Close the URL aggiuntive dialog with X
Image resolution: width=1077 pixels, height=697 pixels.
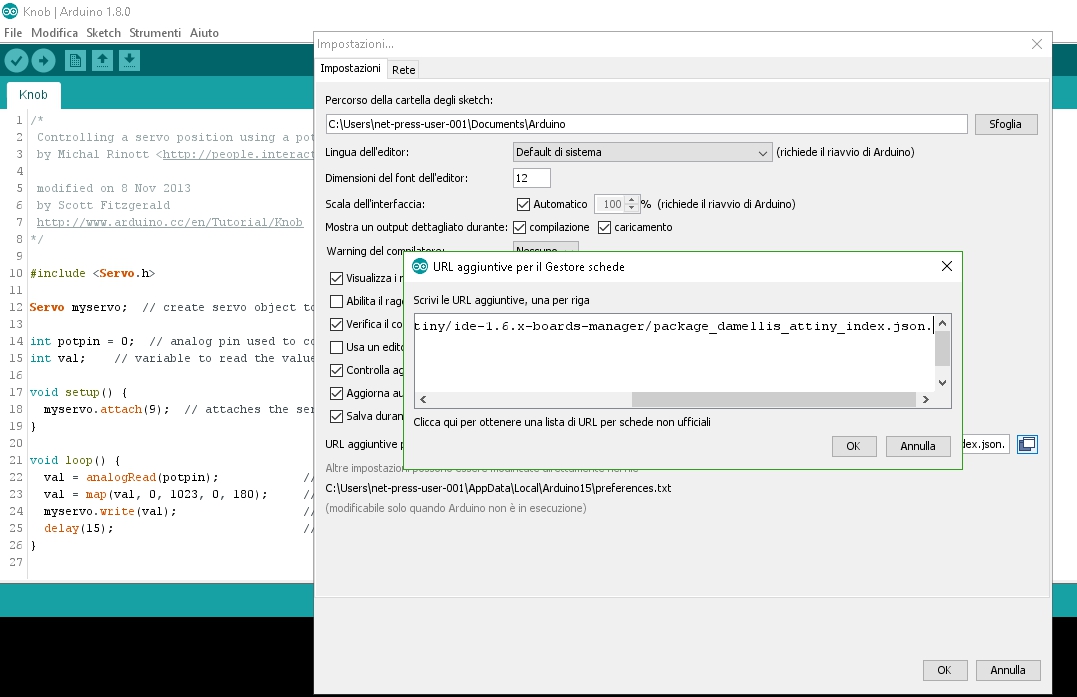[x=946, y=266]
